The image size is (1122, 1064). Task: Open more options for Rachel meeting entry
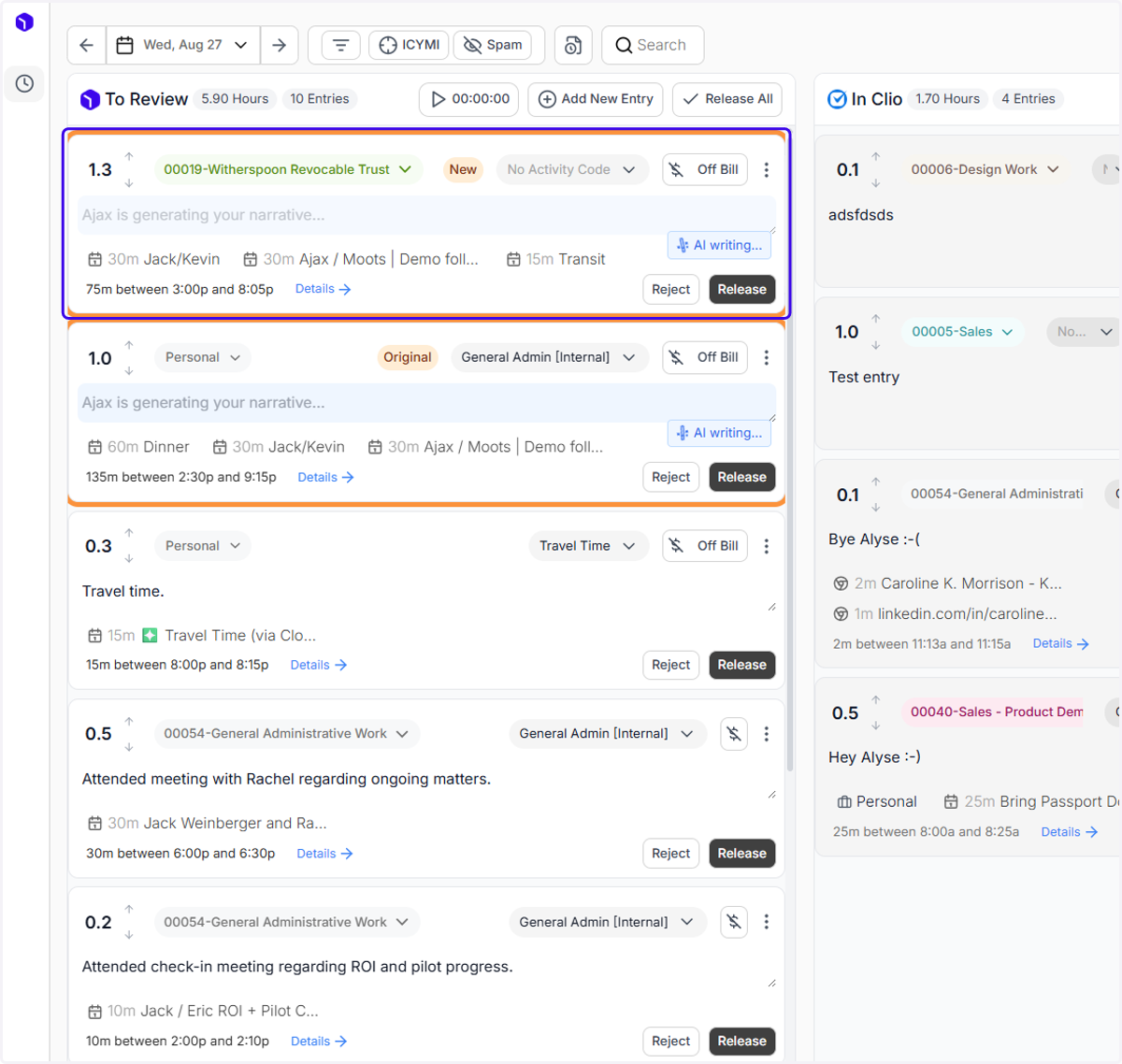pos(767,734)
